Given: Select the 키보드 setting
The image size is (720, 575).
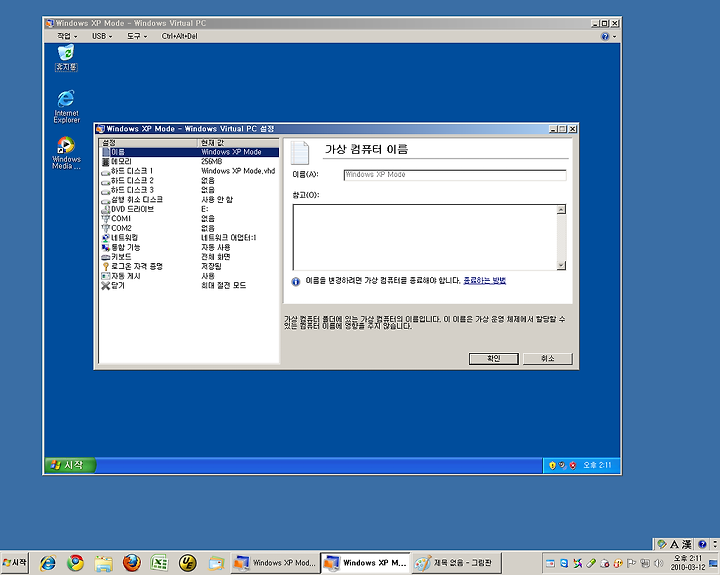Looking at the screenshot, I should coord(189,257).
